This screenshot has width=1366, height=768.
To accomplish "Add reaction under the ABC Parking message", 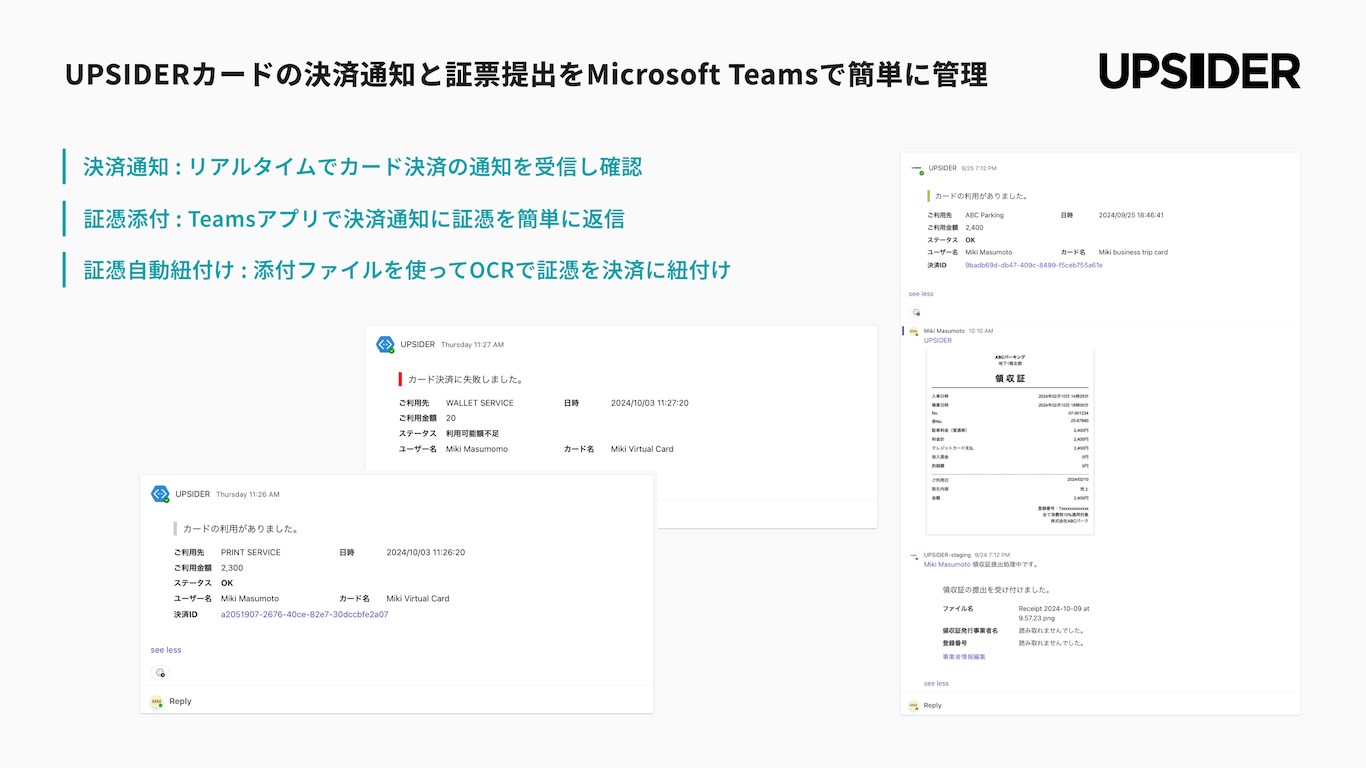I will coord(916,312).
